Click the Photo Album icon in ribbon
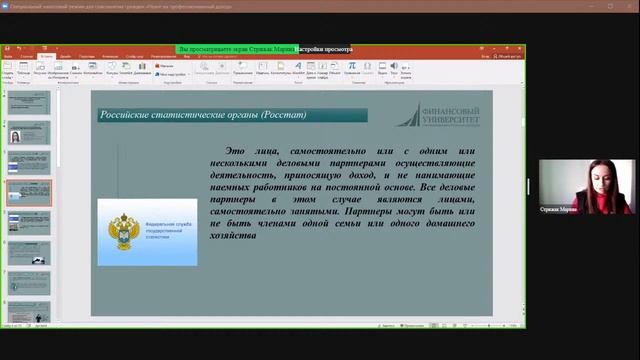Image resolution: width=640 pixels, height=360 pixels. click(x=93, y=69)
